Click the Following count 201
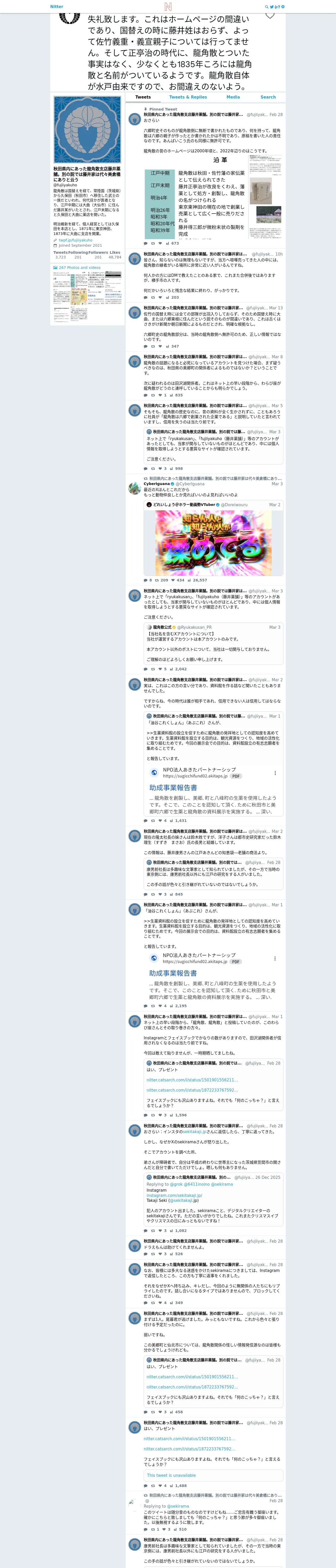The width and height of the screenshot is (336, 1568). click(x=78, y=257)
